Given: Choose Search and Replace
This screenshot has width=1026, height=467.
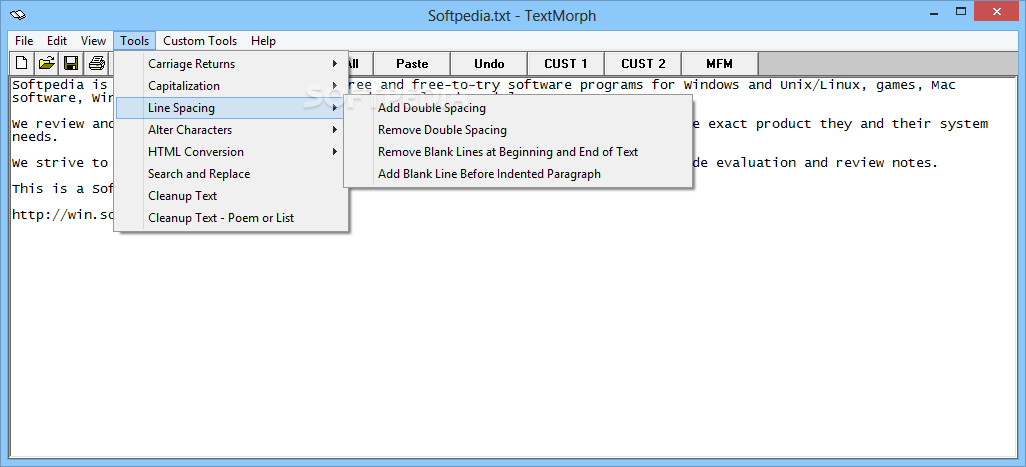Looking at the screenshot, I should [x=230, y=174].
